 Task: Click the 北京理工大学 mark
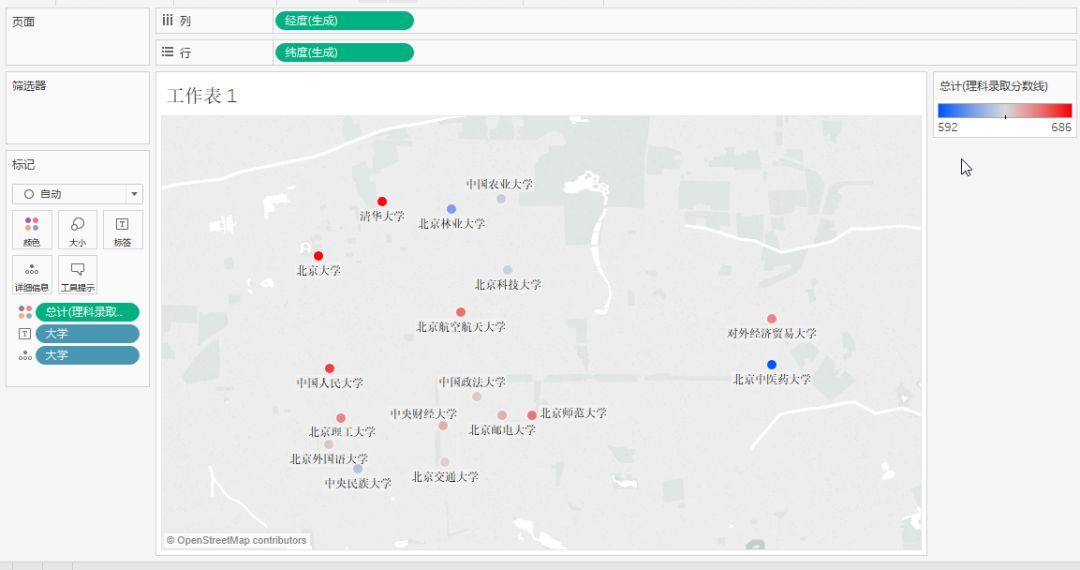tap(341, 418)
